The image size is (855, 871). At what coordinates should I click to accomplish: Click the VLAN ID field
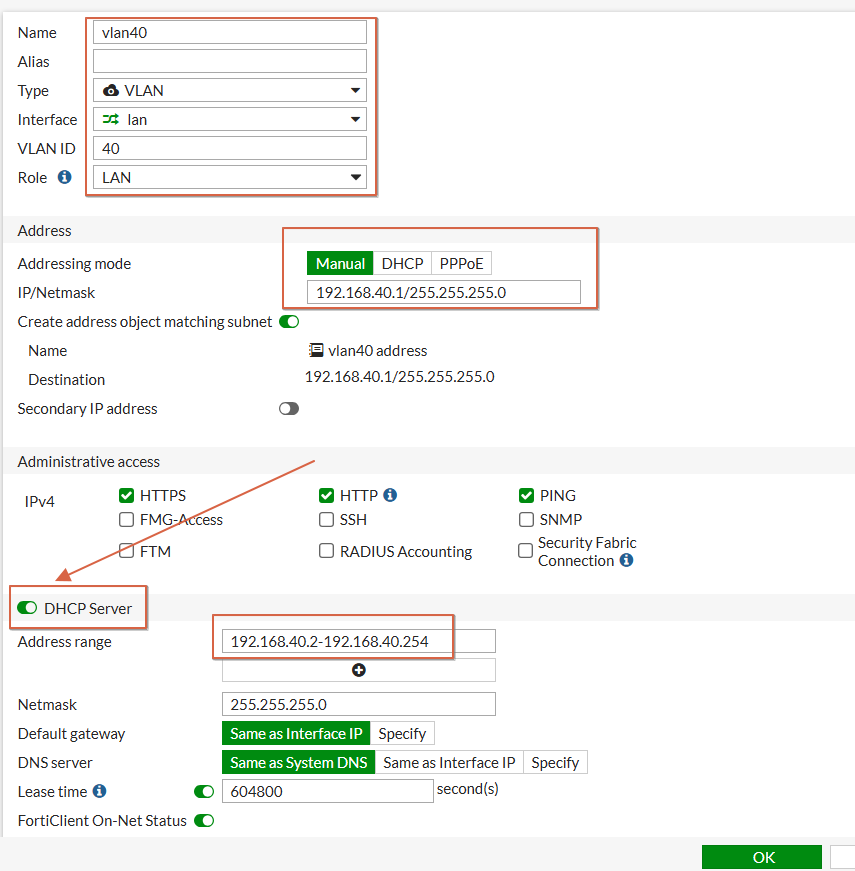pos(229,148)
